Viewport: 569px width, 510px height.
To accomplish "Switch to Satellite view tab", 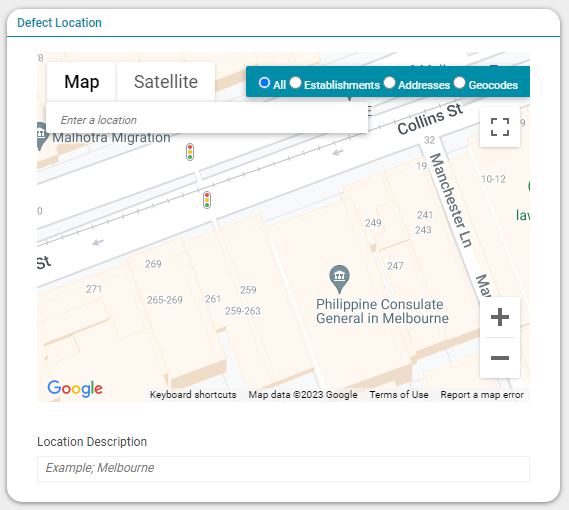I will pos(166,82).
